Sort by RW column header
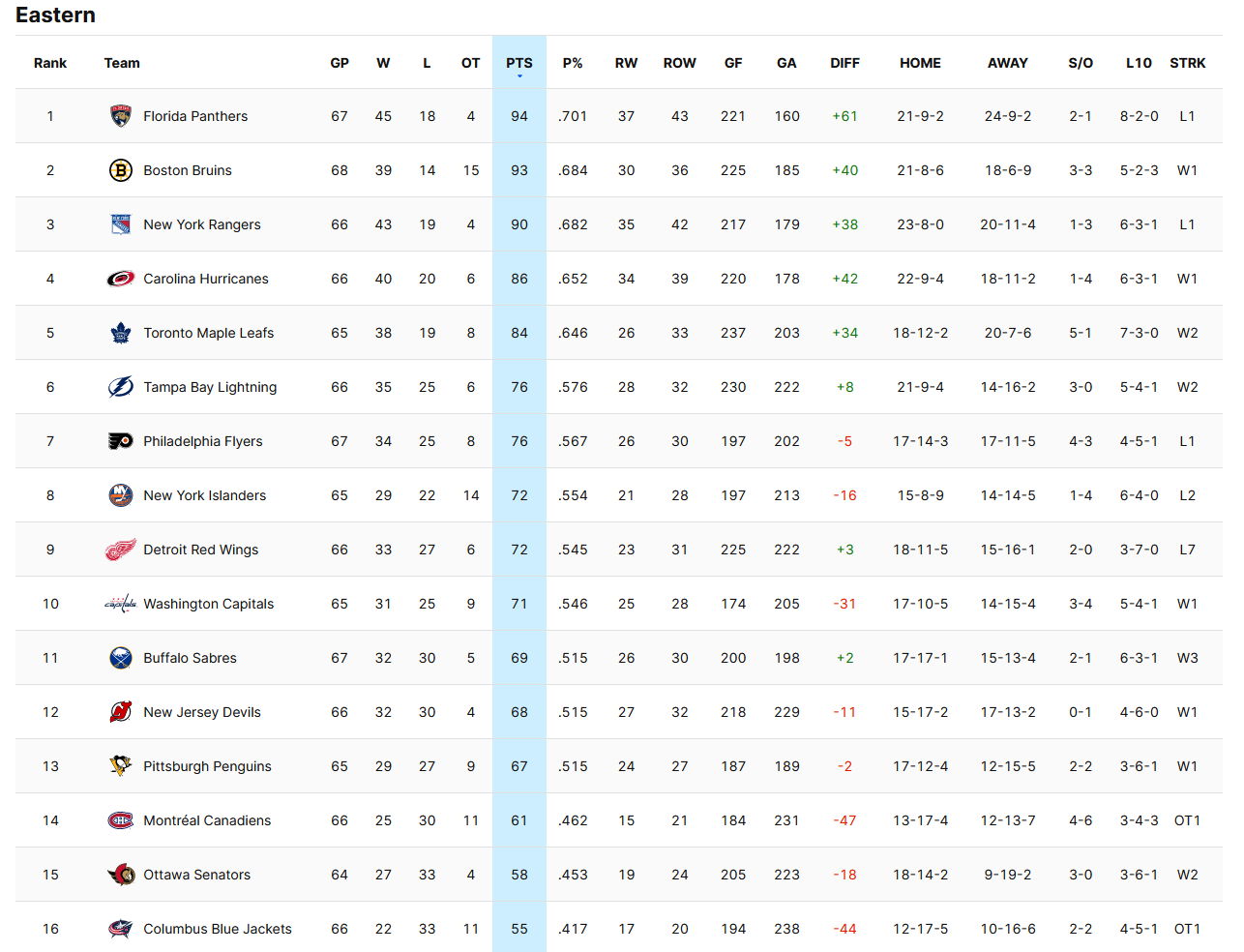This screenshot has width=1244, height=952. click(627, 63)
